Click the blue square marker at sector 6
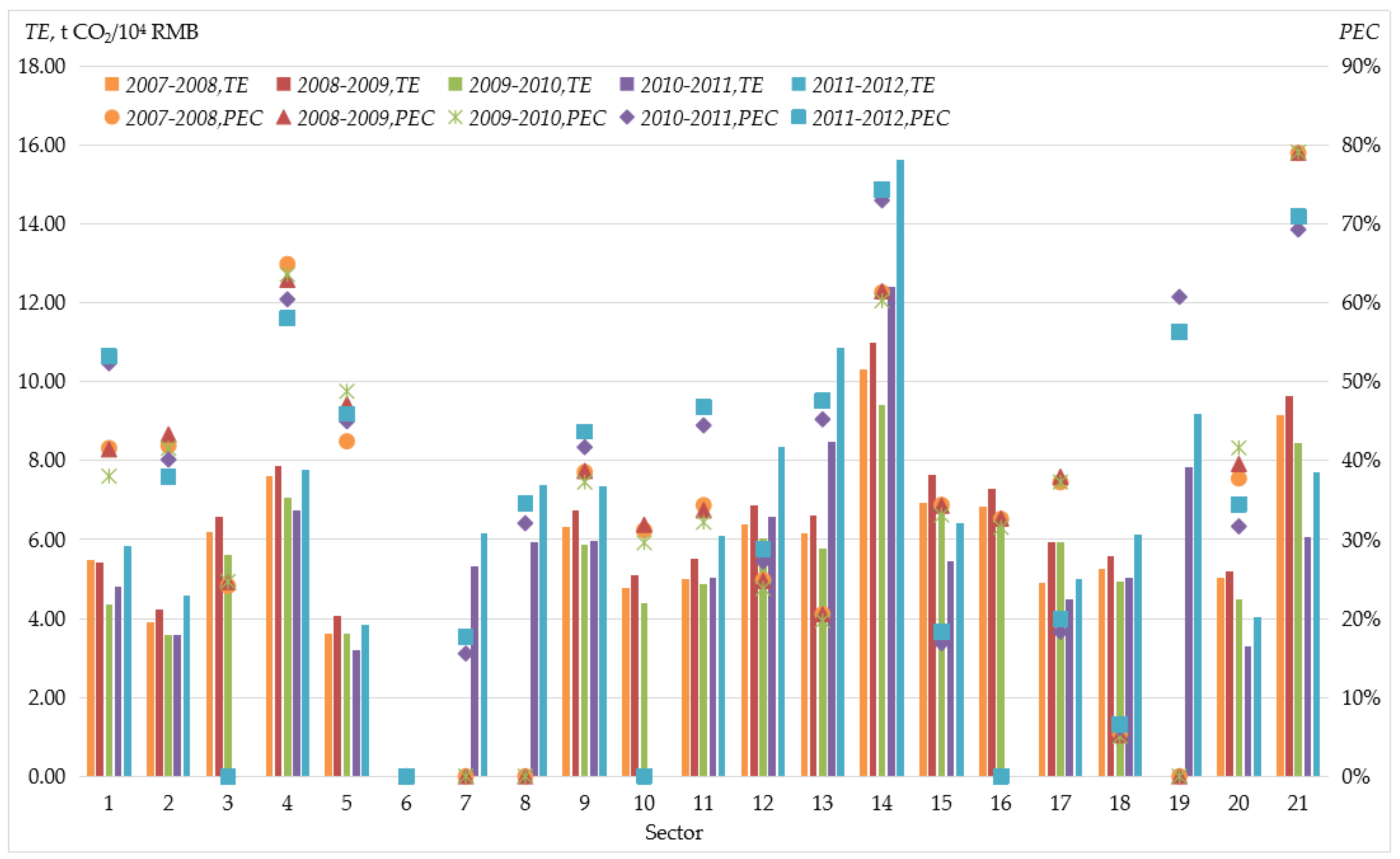Viewport: 1400px width, 859px height. pyautogui.click(x=406, y=776)
